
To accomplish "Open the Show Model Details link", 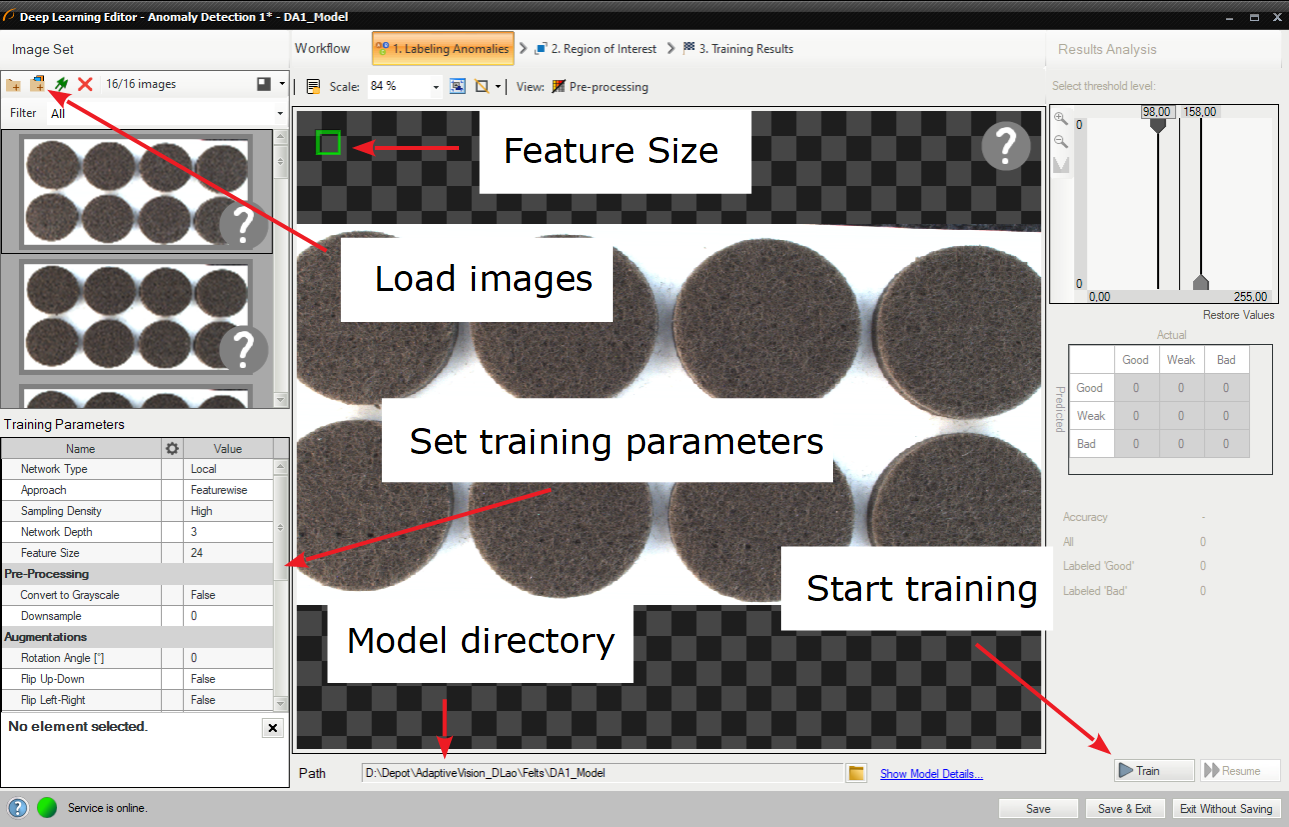I will click(x=931, y=773).
